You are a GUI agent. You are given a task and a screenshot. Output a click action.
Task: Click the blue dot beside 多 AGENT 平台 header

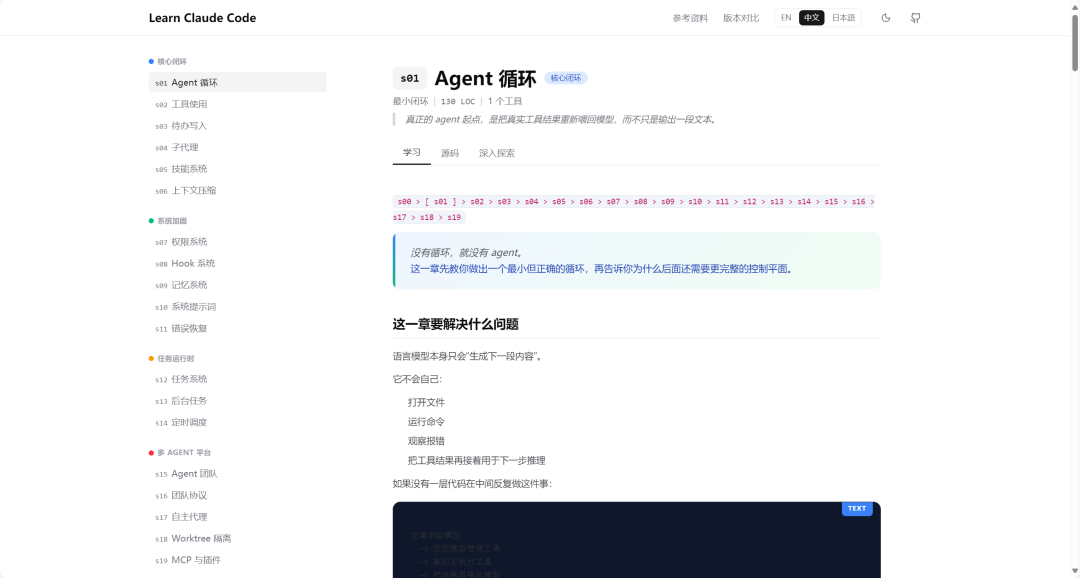click(x=152, y=452)
